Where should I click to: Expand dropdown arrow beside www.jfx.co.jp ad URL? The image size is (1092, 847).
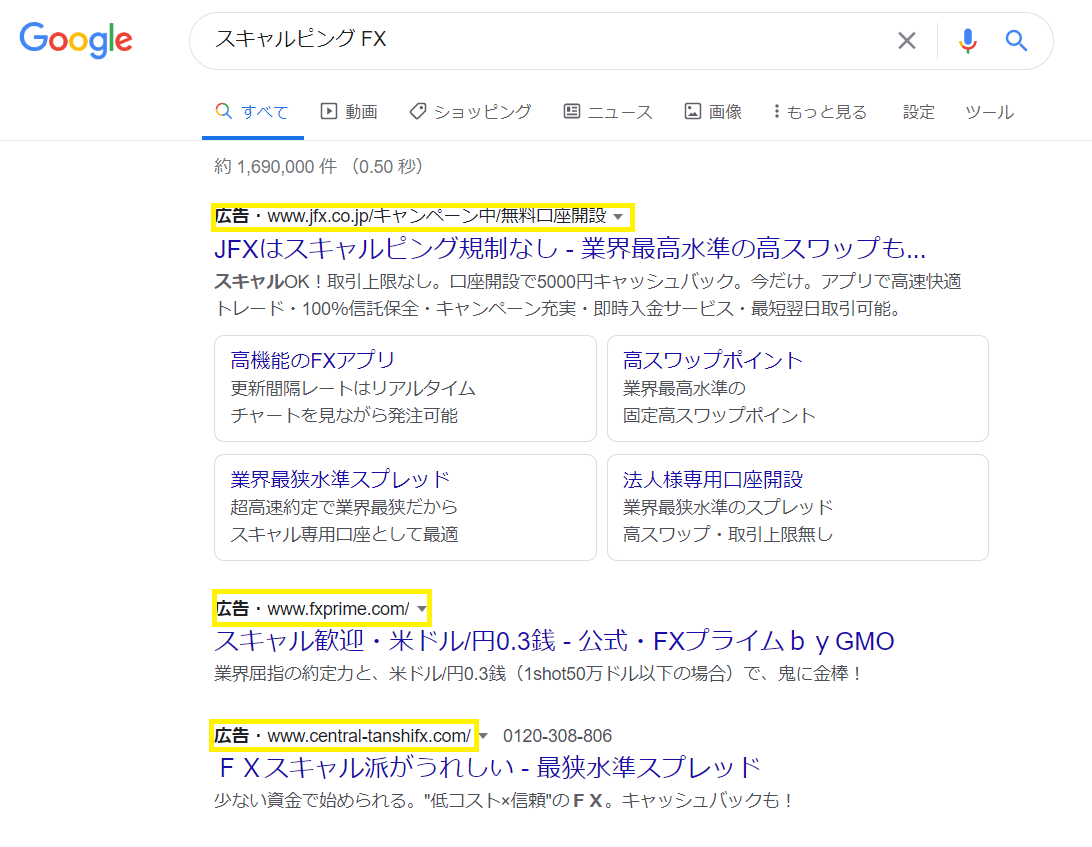(x=618, y=217)
